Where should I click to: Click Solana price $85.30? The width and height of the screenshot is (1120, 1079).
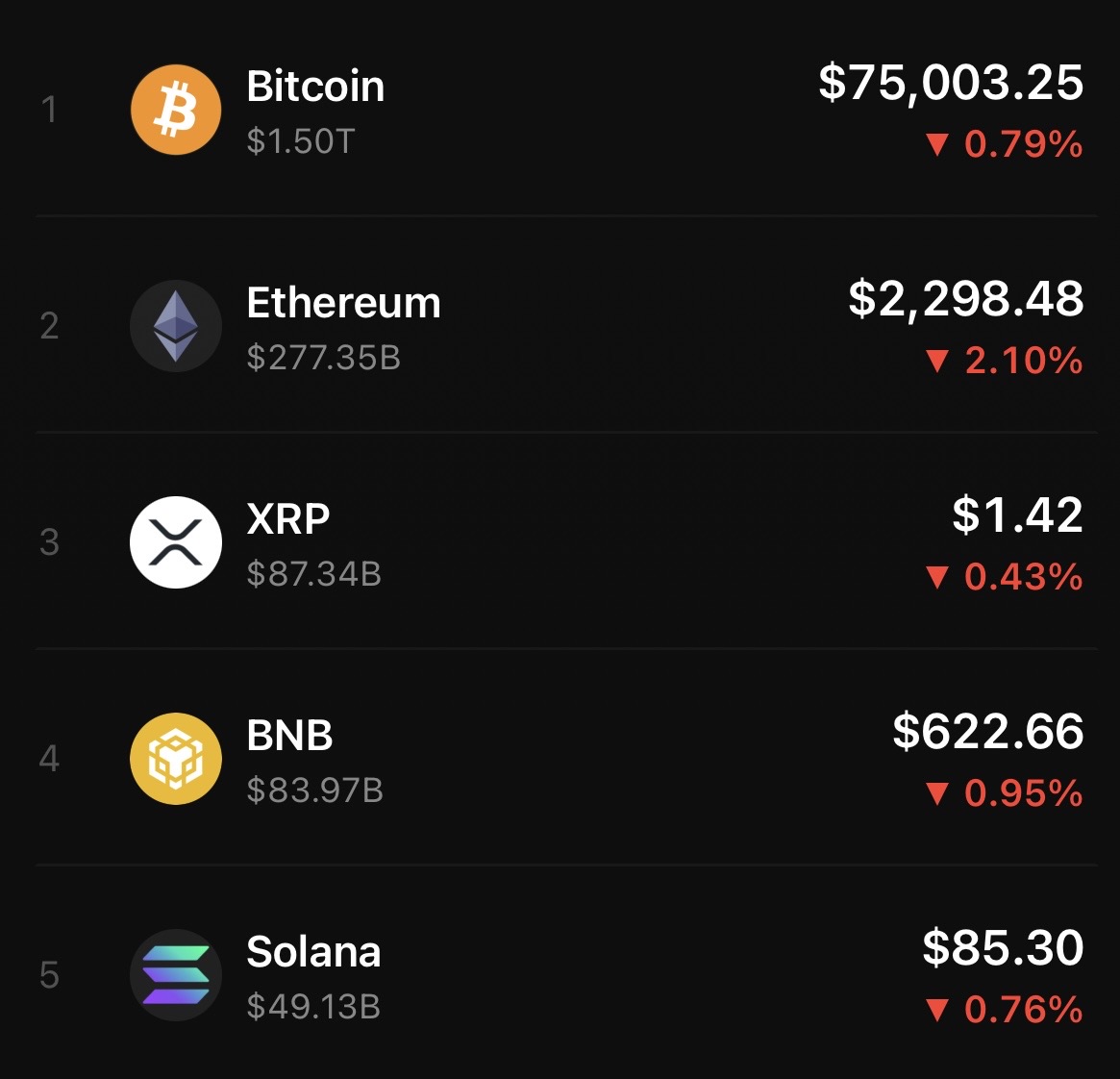[1003, 948]
